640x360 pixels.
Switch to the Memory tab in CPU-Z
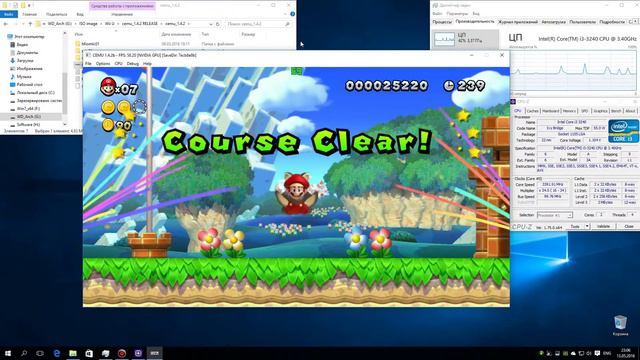[569, 111]
